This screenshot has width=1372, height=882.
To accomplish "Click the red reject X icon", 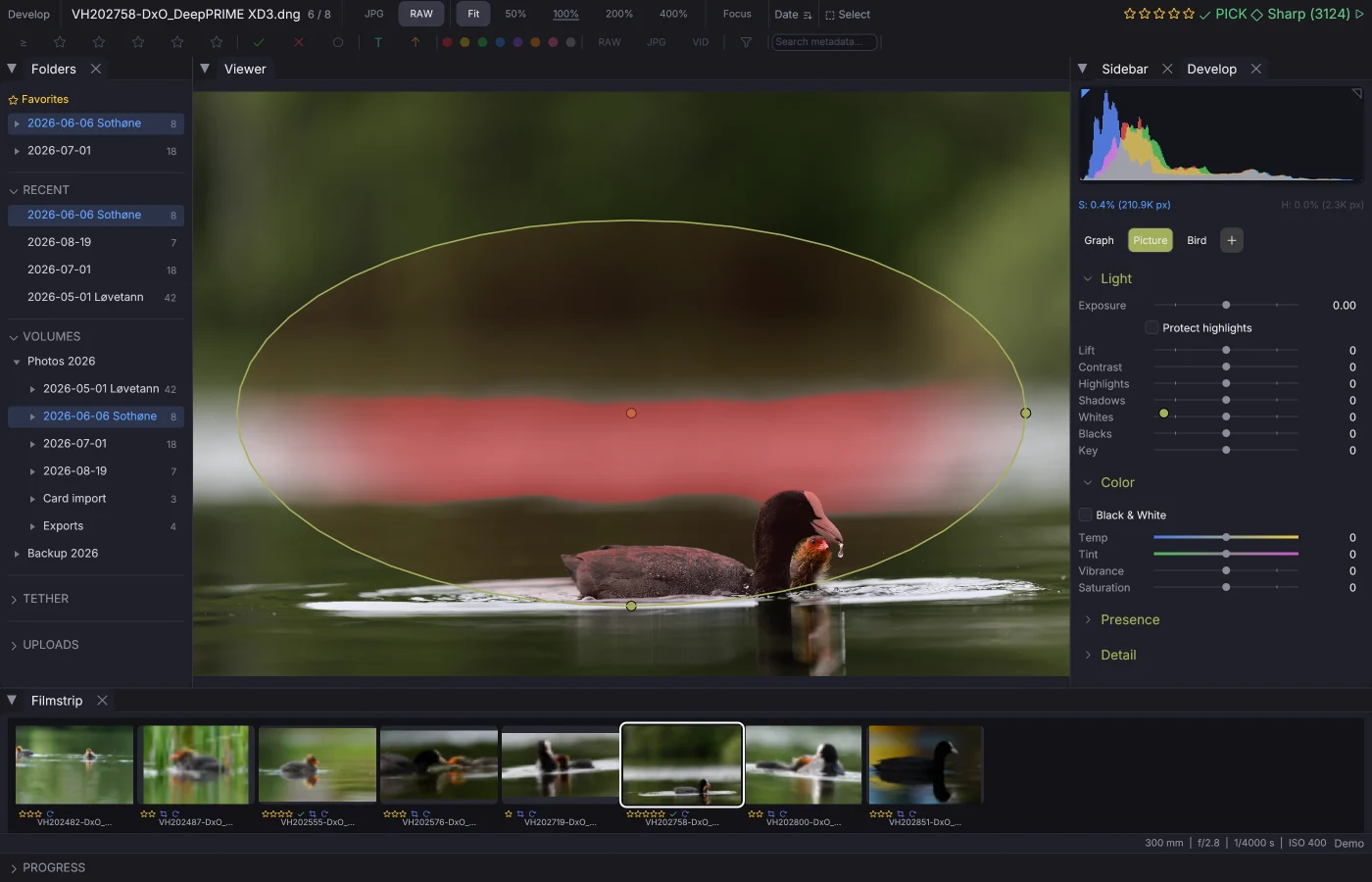I will tap(299, 42).
